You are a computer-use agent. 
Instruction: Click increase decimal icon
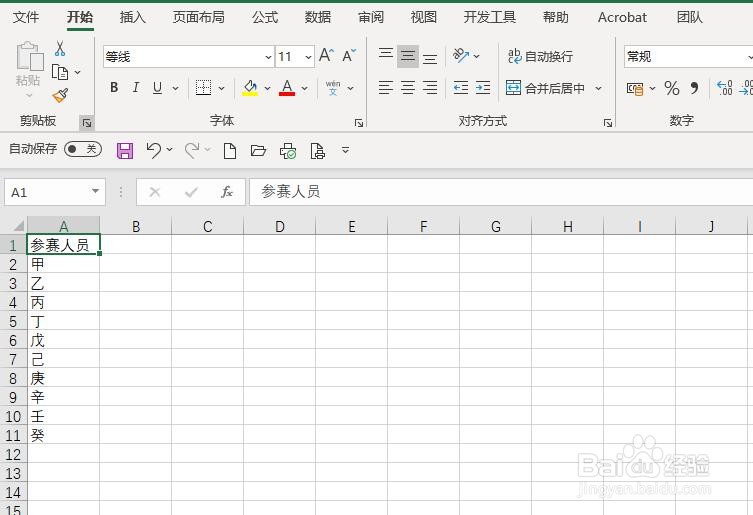point(724,88)
